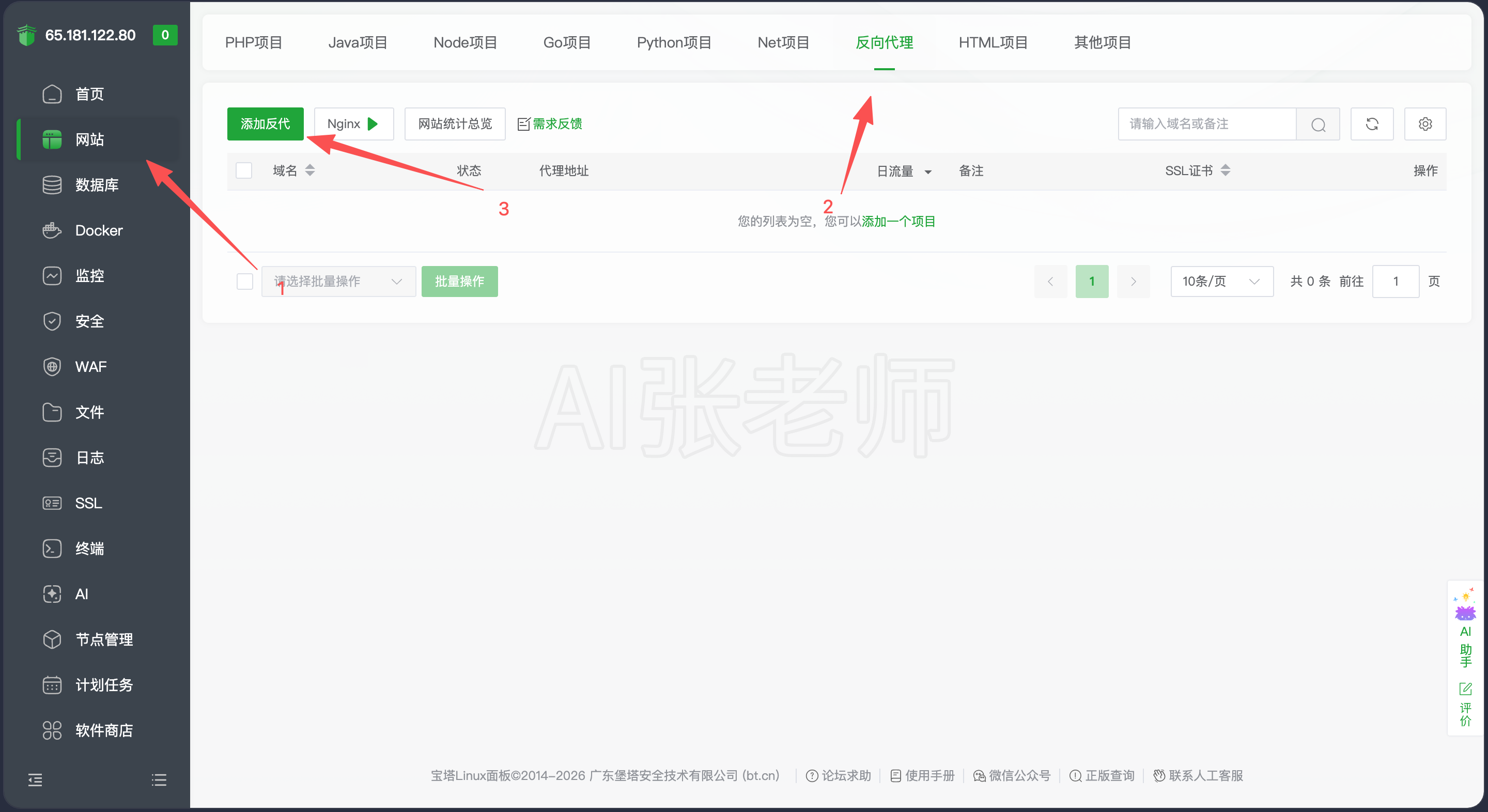Click the green 0 notification badge
The image size is (1488, 812).
click(x=165, y=35)
